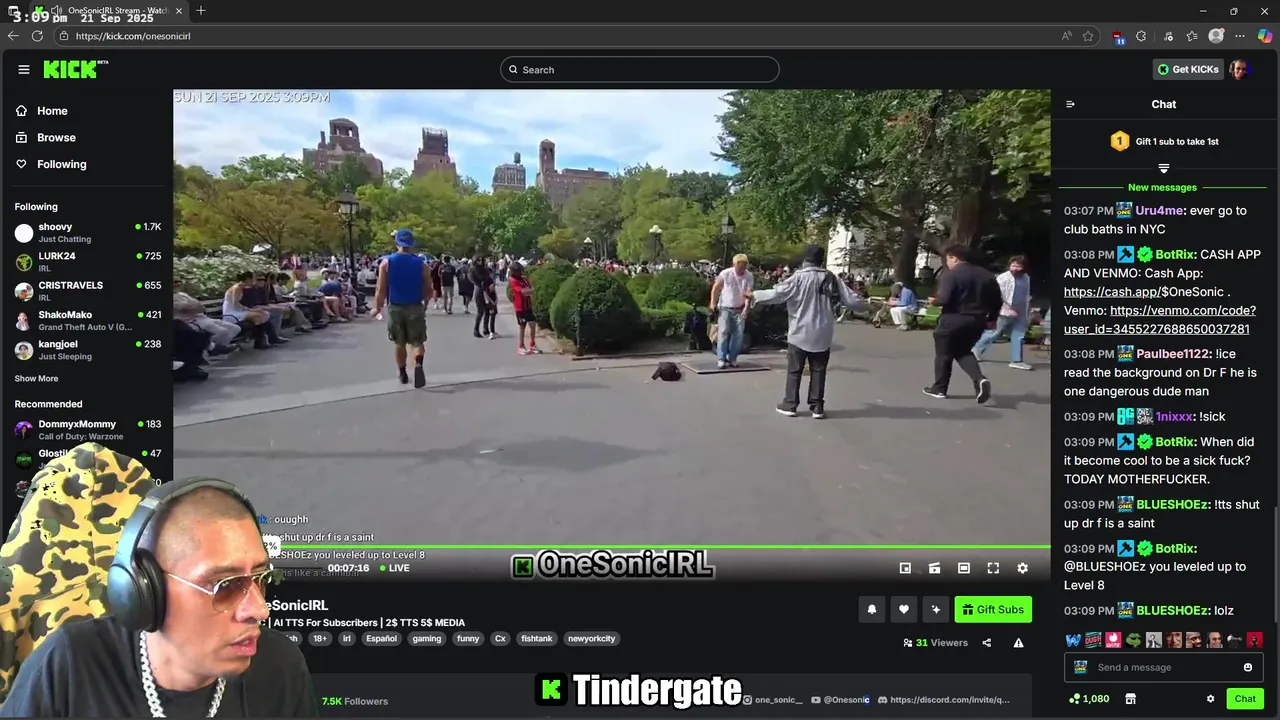Image resolution: width=1280 pixels, height=720 pixels.
Task: Open the LURK24 channel from Following
Action: [87, 262]
